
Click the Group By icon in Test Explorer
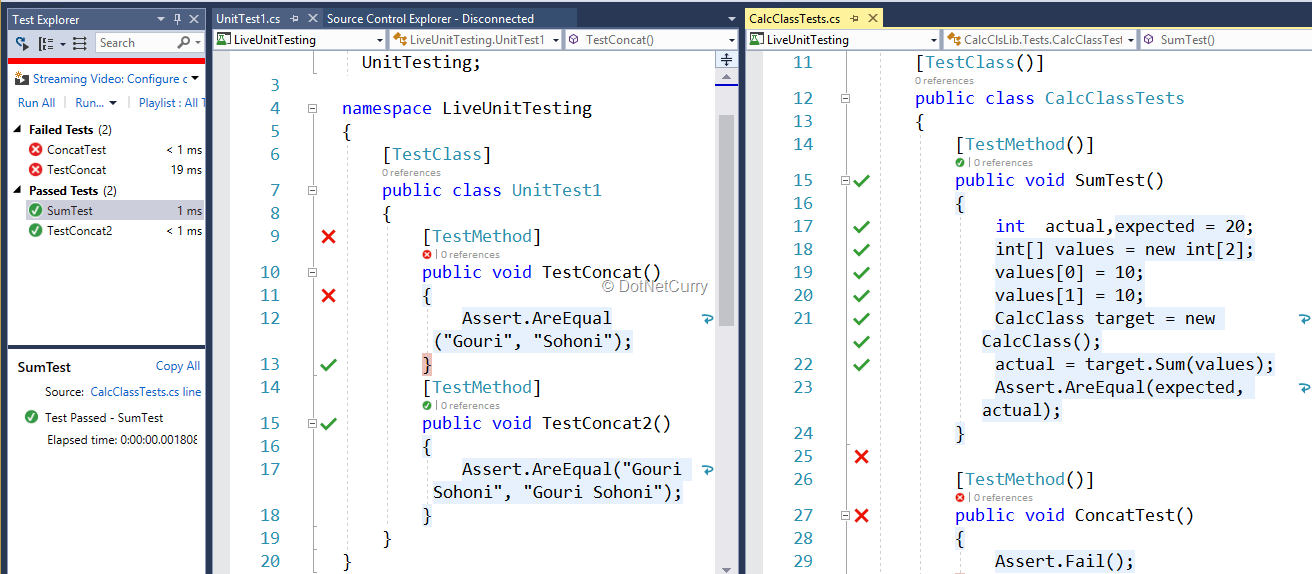(x=45, y=43)
